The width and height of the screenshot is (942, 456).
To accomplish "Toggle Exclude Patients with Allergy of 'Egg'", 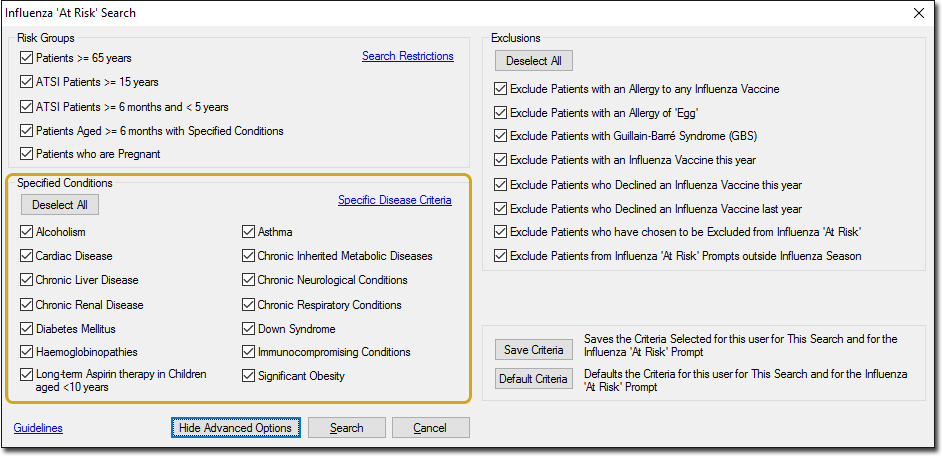I will [501, 112].
